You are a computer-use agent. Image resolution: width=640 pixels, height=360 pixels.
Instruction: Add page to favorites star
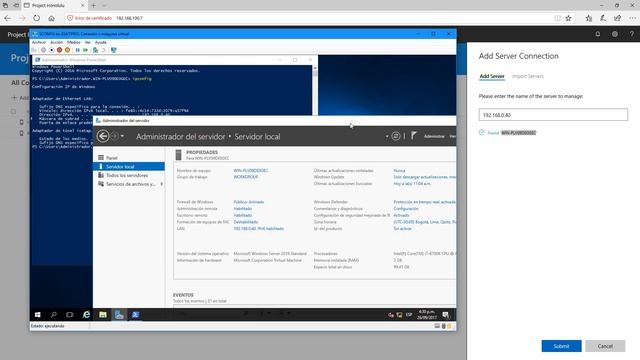[568, 18]
